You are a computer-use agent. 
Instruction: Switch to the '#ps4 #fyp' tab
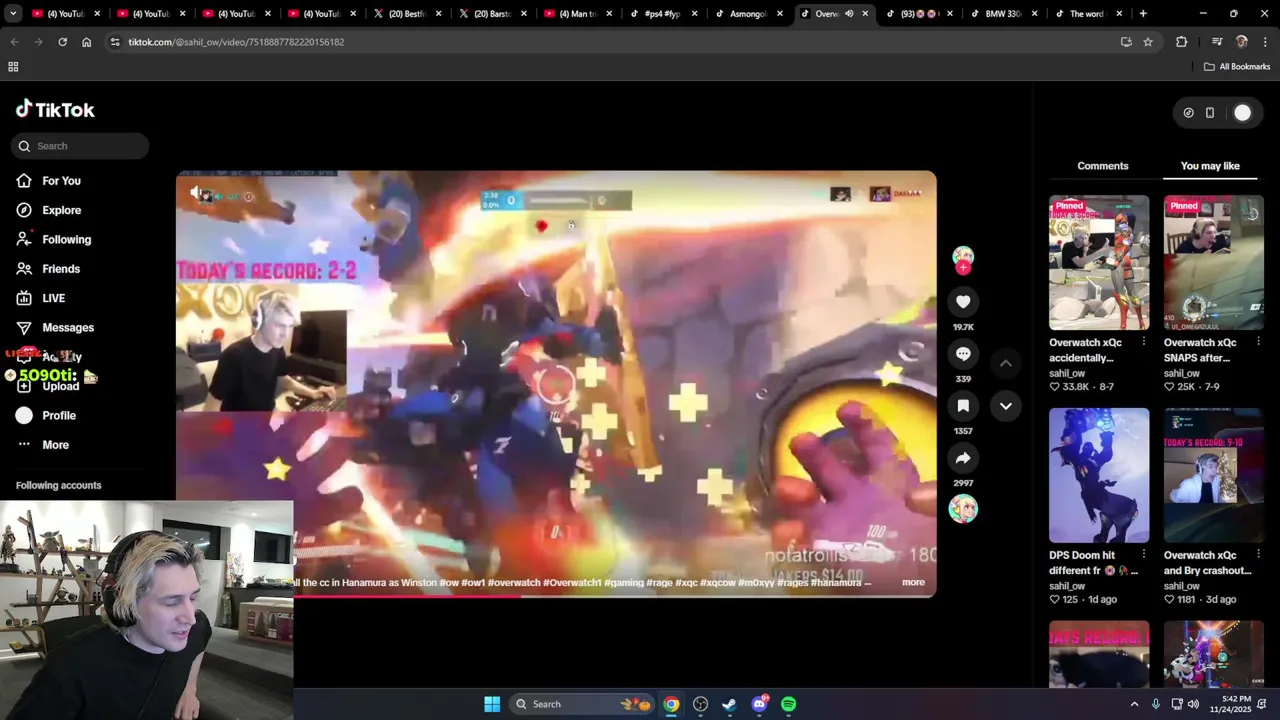click(663, 14)
